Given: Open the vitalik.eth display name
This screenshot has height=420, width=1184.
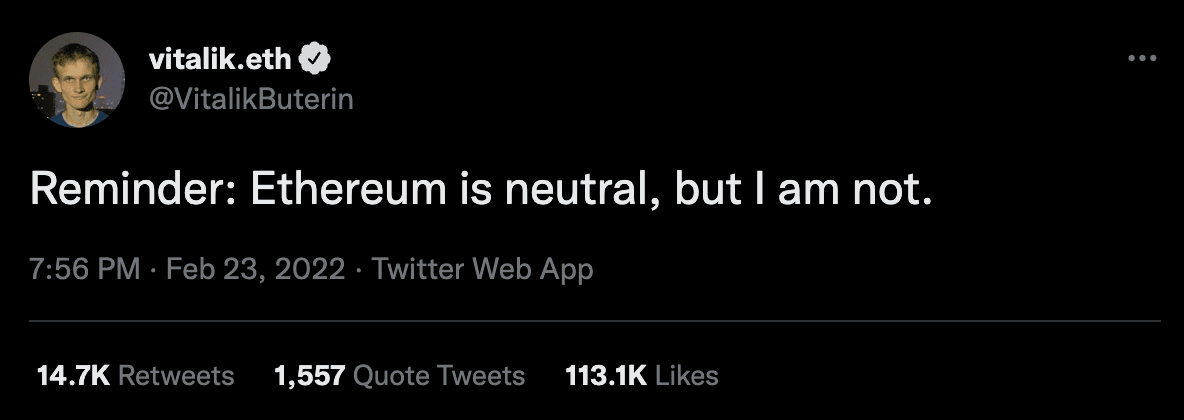Looking at the screenshot, I should 220,60.
